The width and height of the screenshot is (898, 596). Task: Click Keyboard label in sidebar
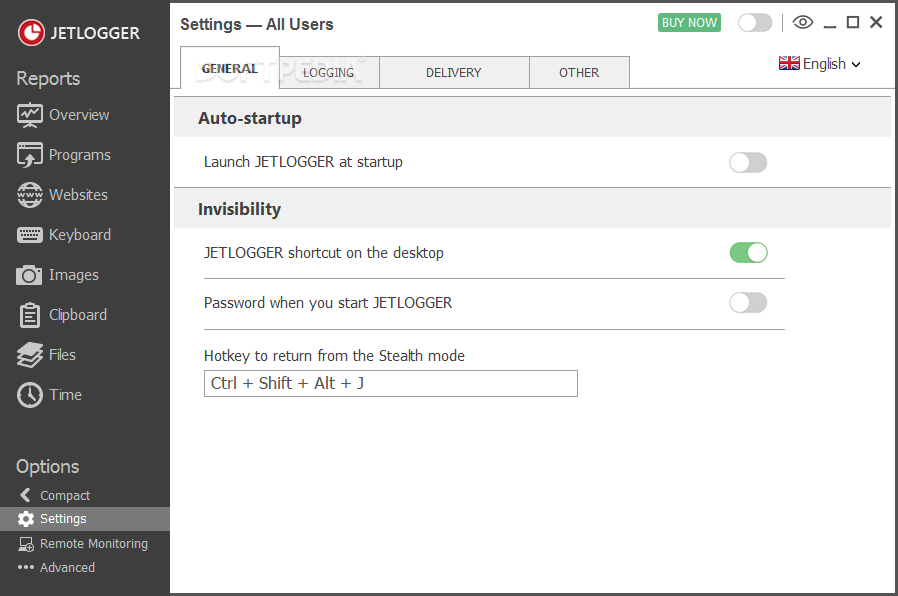coord(80,235)
